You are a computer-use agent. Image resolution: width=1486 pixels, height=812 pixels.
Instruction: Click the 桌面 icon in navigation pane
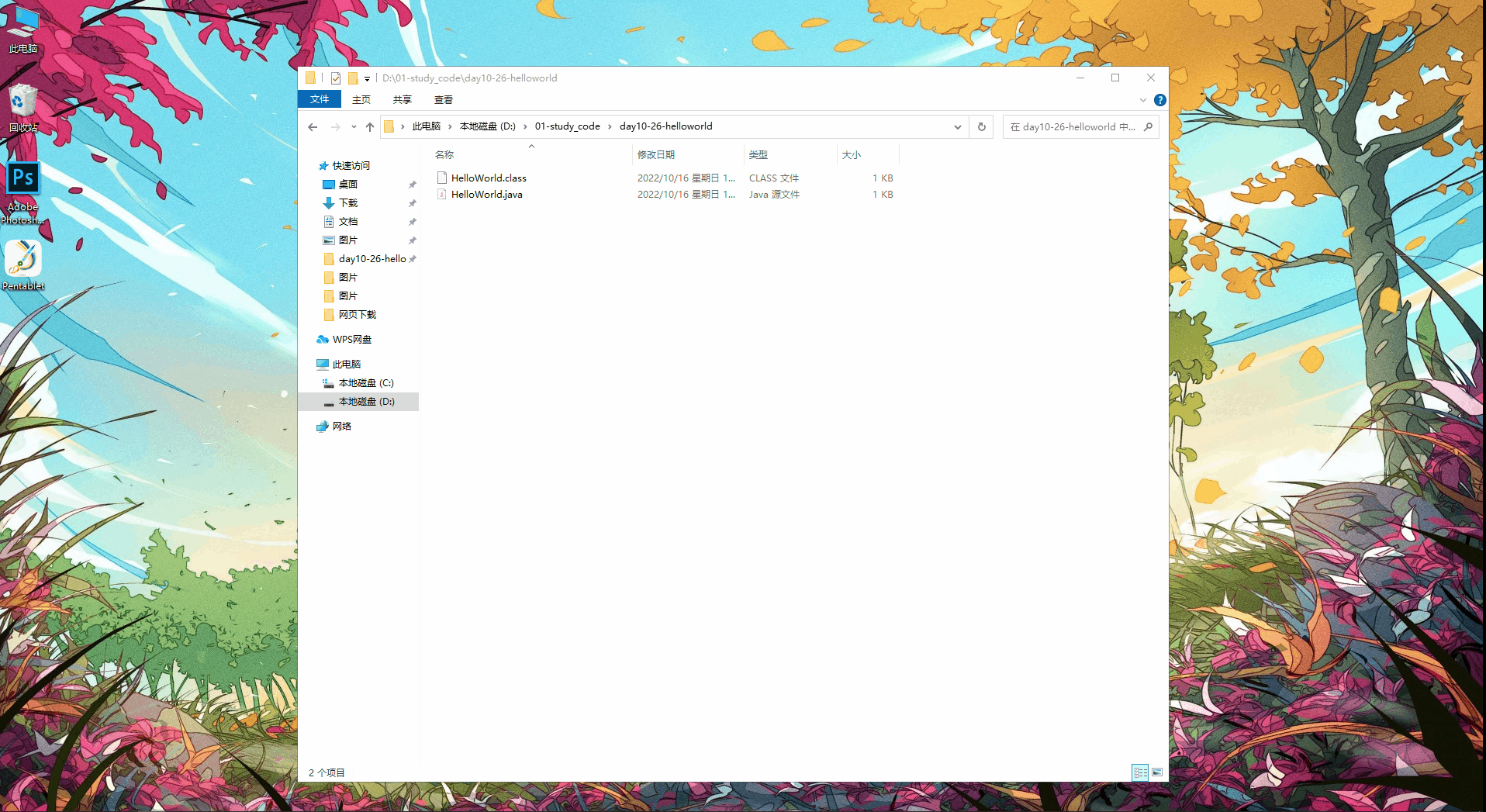[329, 185]
